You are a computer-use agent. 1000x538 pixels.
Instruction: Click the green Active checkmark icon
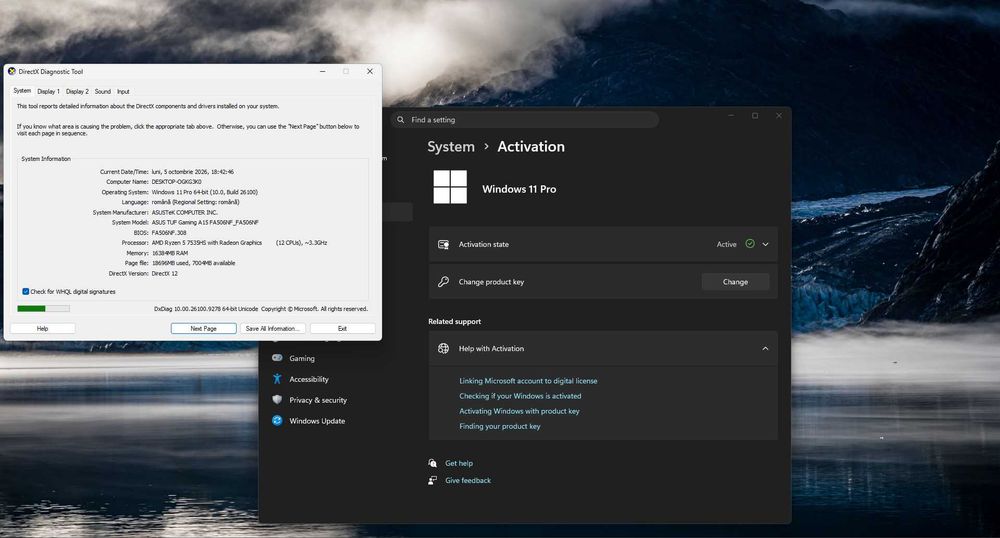(x=750, y=244)
